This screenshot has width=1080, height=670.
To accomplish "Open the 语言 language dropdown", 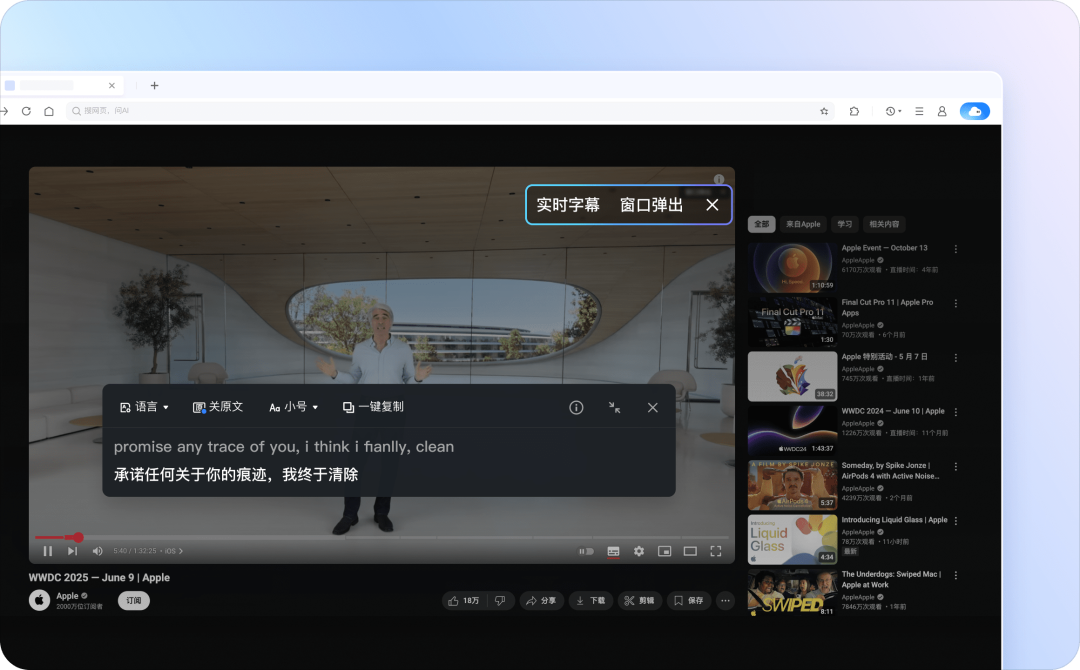I will 144,407.
